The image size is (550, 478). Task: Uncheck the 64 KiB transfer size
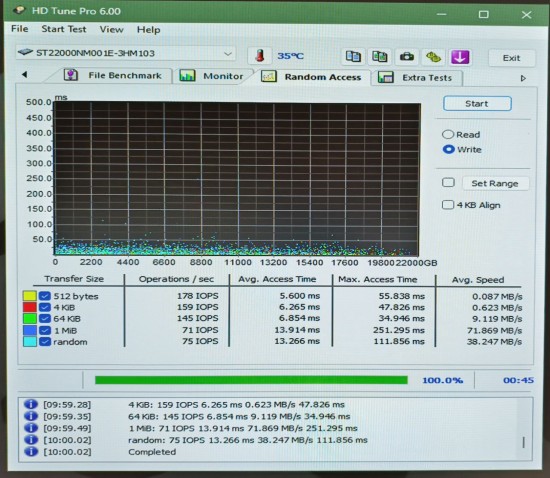[45, 319]
